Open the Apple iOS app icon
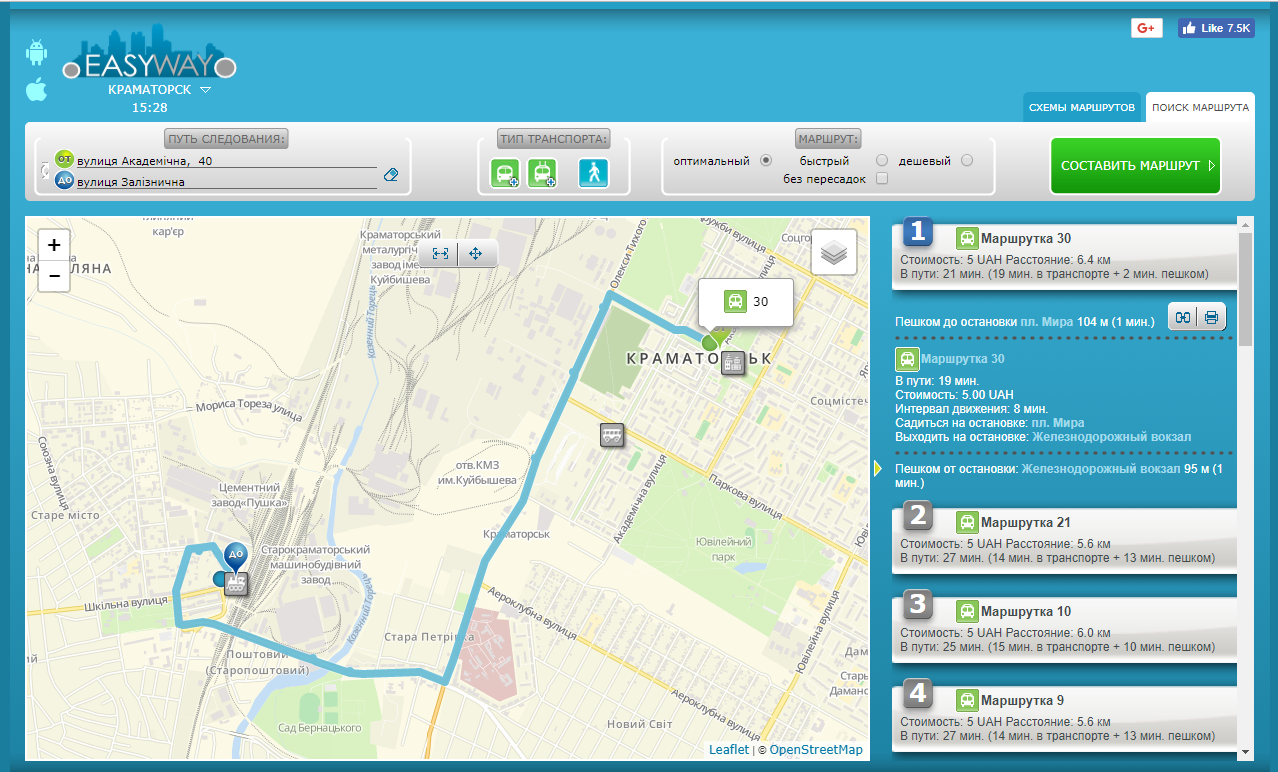Screen dimensions: 1278x772 (x=36, y=89)
